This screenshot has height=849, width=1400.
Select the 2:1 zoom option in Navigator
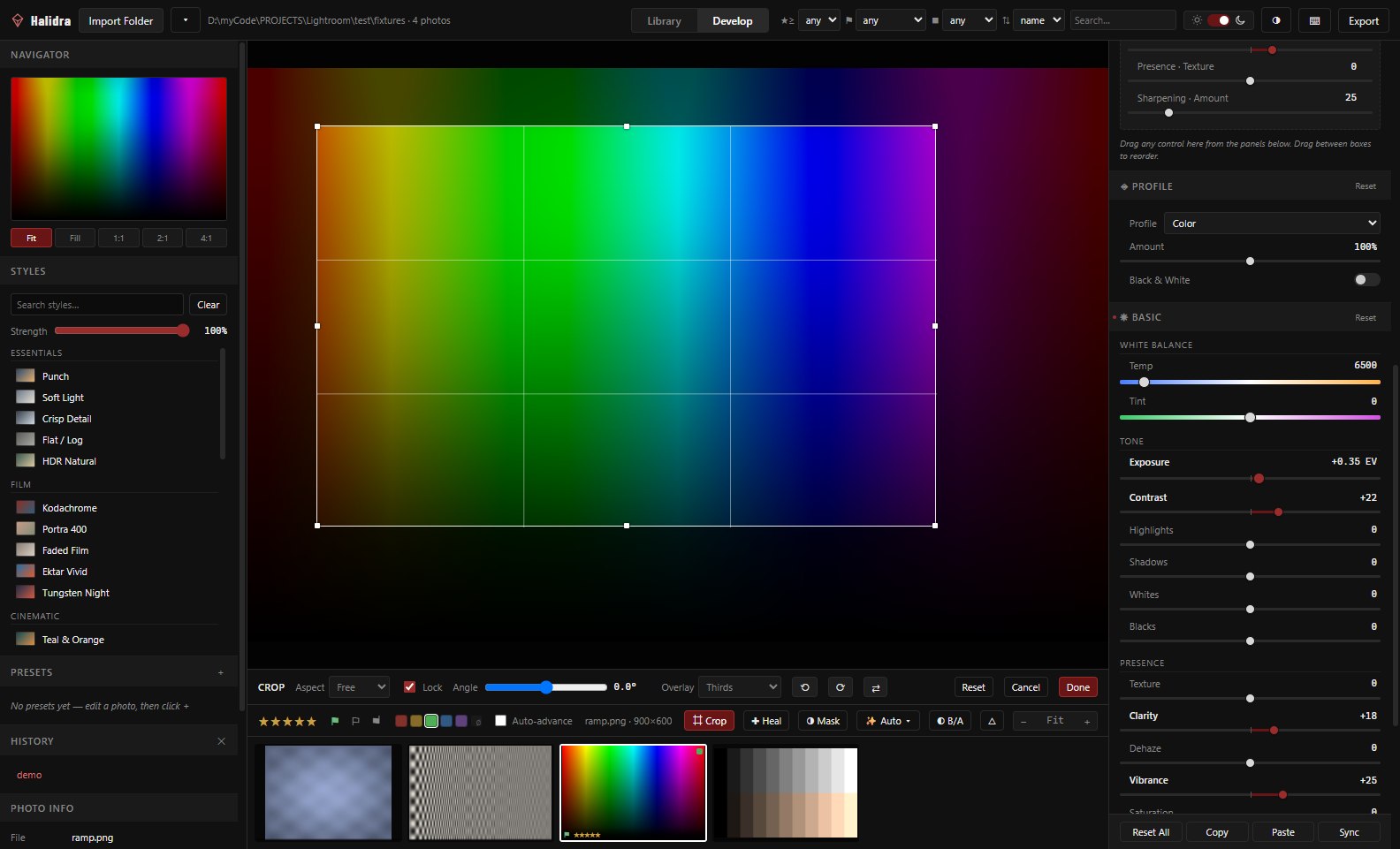coord(163,238)
